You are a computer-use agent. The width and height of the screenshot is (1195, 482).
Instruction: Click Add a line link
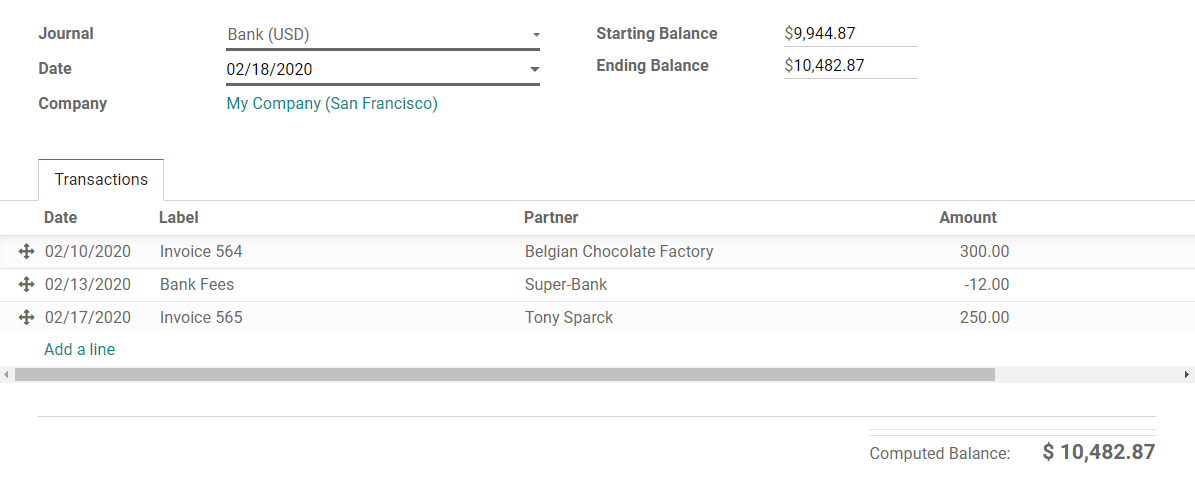coord(80,350)
